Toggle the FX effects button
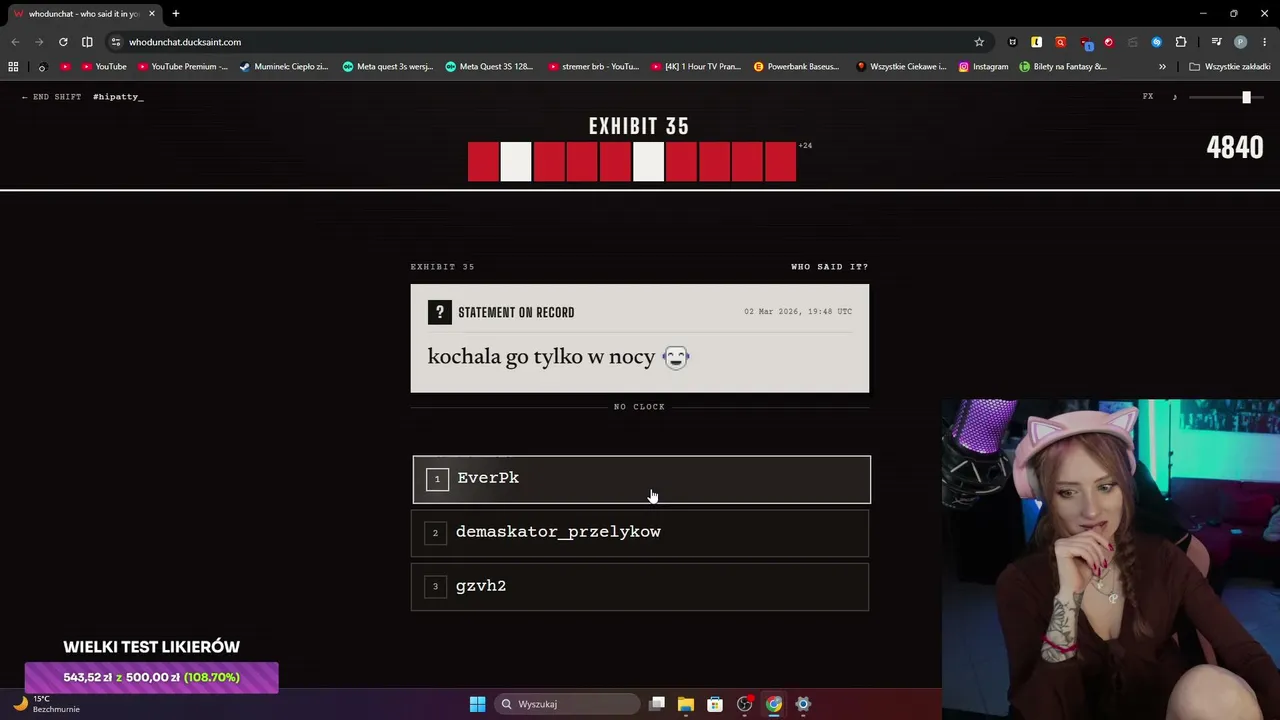Viewport: 1280px width, 720px height. (x=1148, y=97)
